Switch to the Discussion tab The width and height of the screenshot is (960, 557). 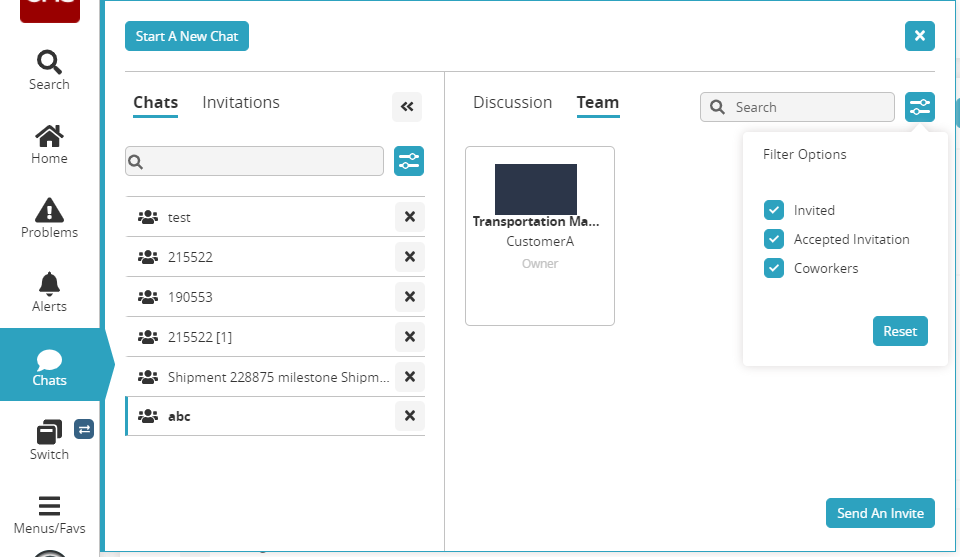512,103
